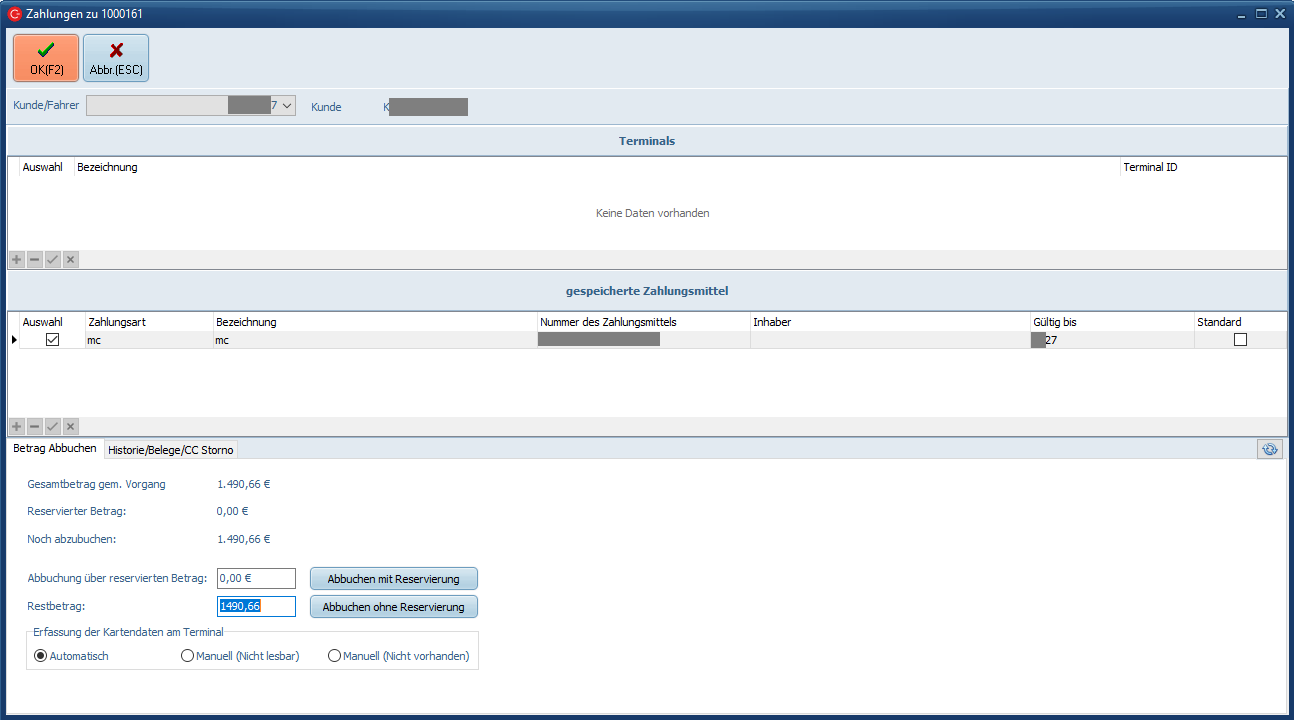Remove terminal entry with the minus icon
Screen dimensions: 1298x723
click(34, 260)
